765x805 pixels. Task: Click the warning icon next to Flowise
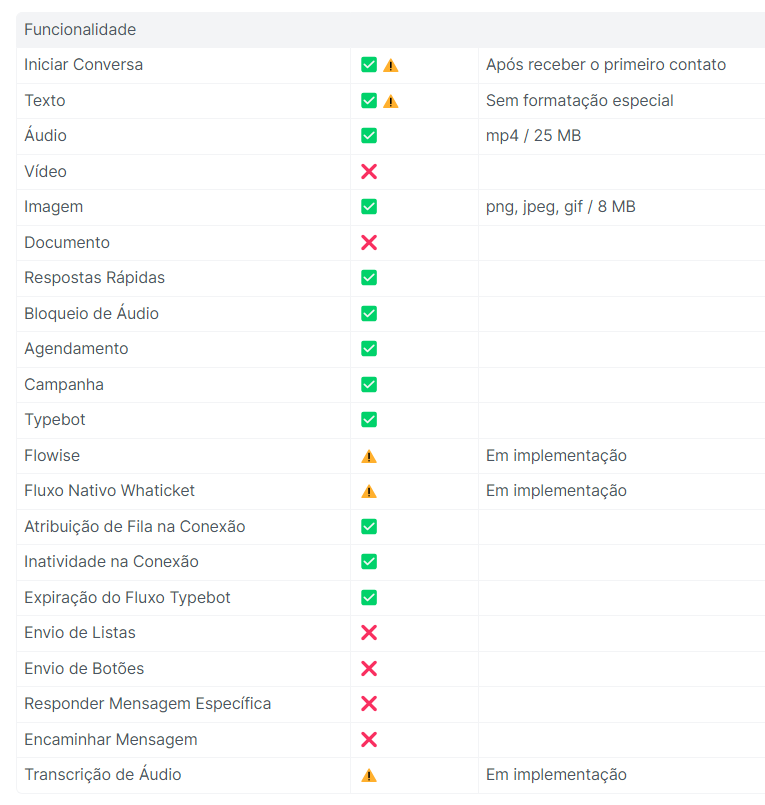(x=369, y=456)
